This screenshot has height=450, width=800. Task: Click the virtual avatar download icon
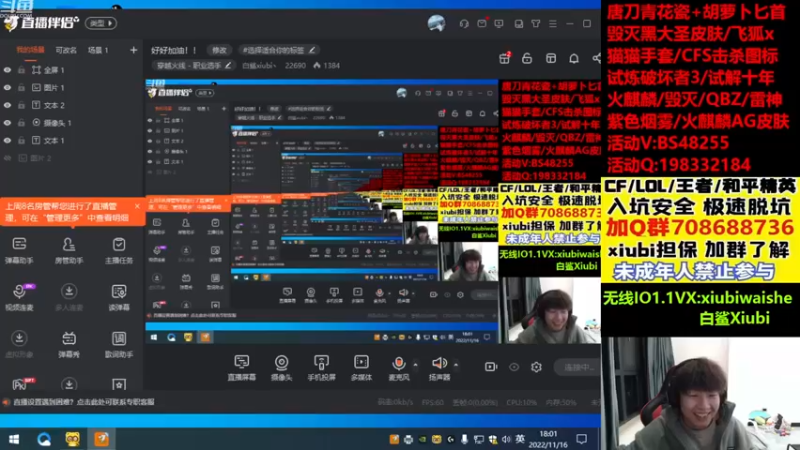coord(19,339)
